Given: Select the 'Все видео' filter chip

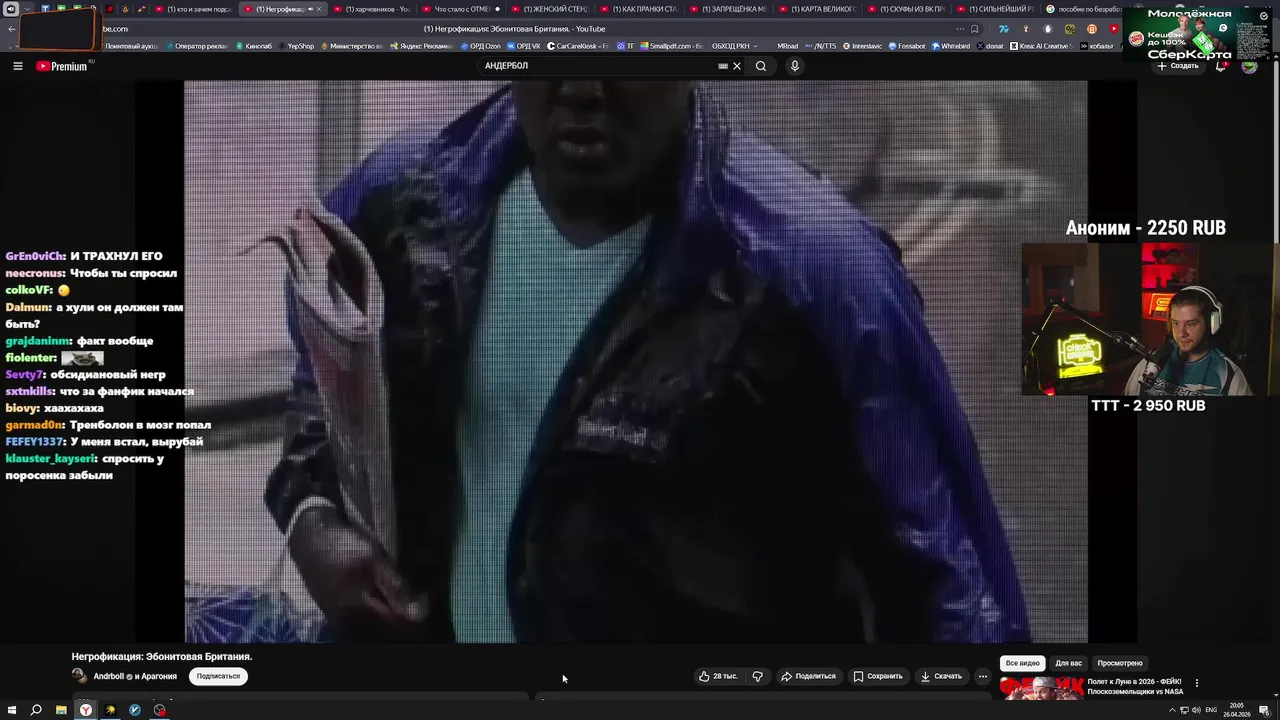Looking at the screenshot, I should [1023, 663].
